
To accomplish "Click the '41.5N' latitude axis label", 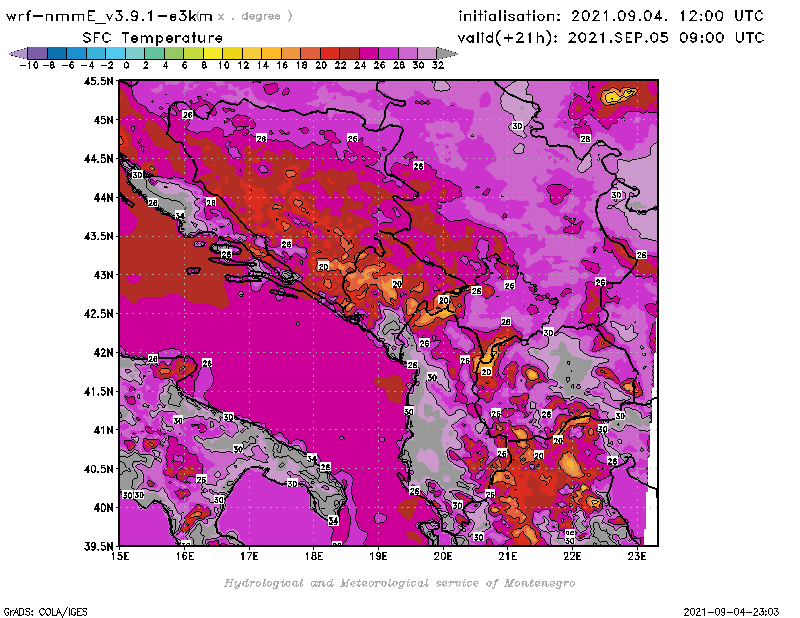I will pos(98,391).
